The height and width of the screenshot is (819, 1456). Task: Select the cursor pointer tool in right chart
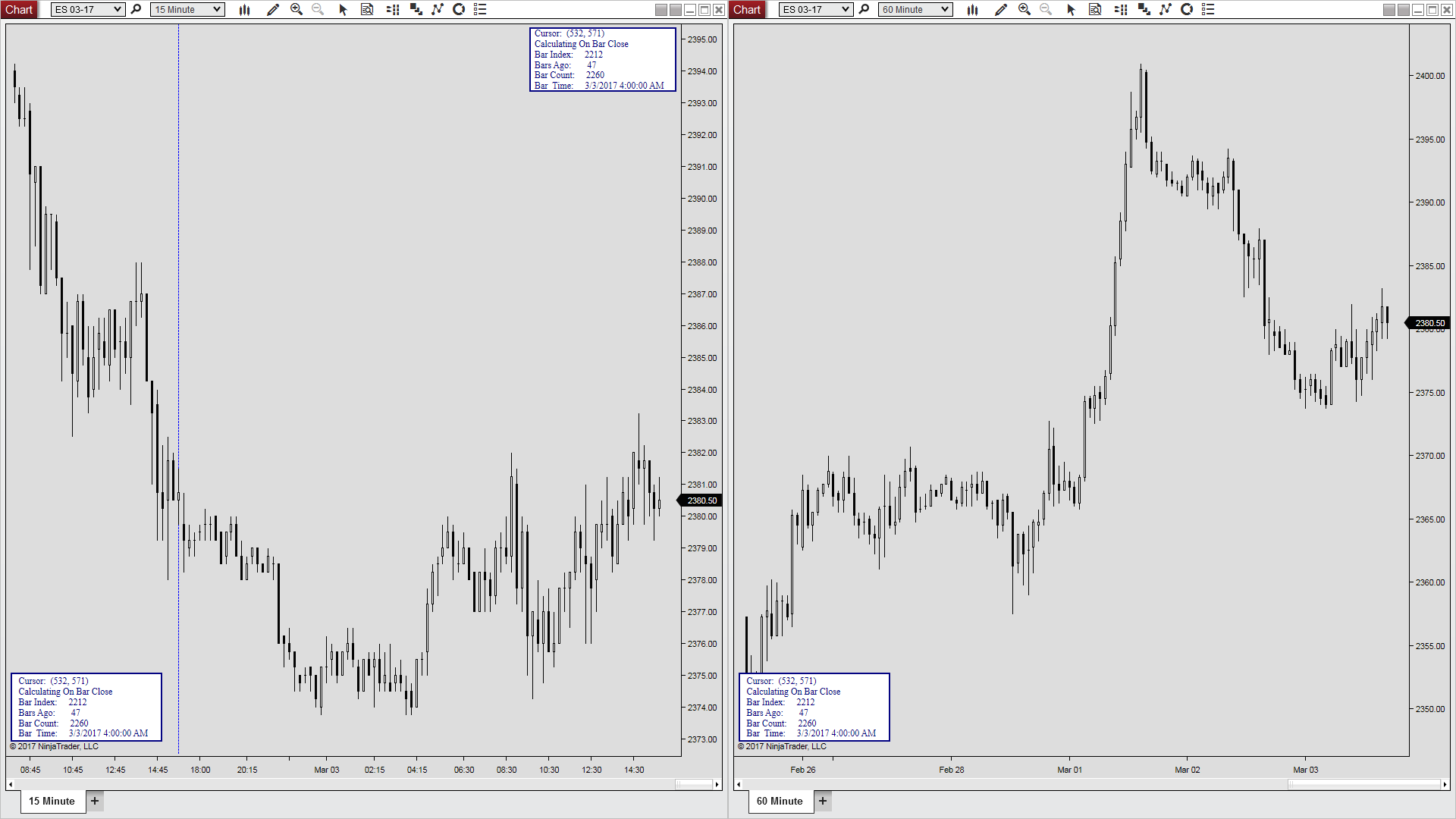pos(1071,10)
